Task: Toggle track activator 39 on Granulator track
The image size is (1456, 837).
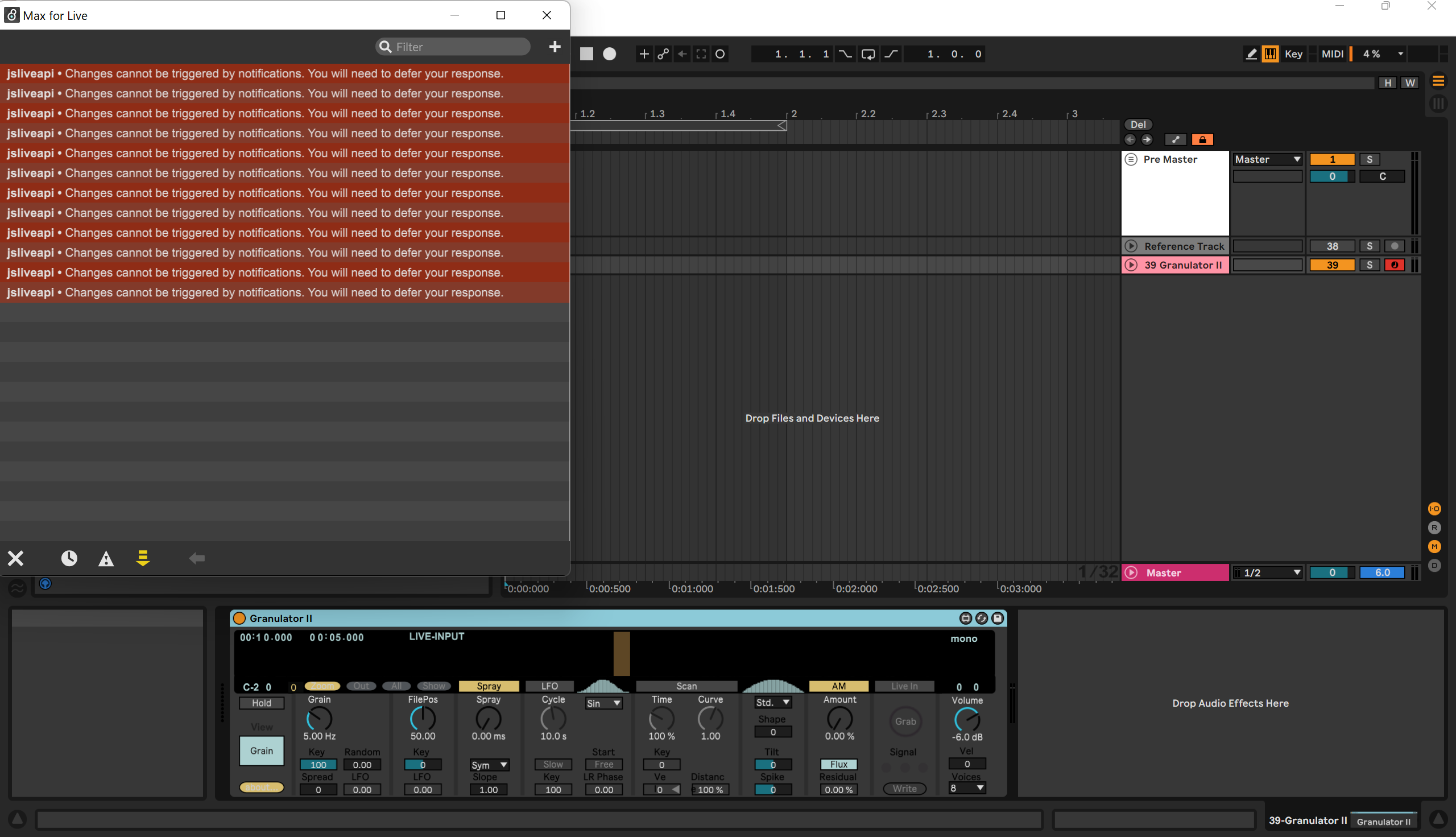Action: (1332, 265)
